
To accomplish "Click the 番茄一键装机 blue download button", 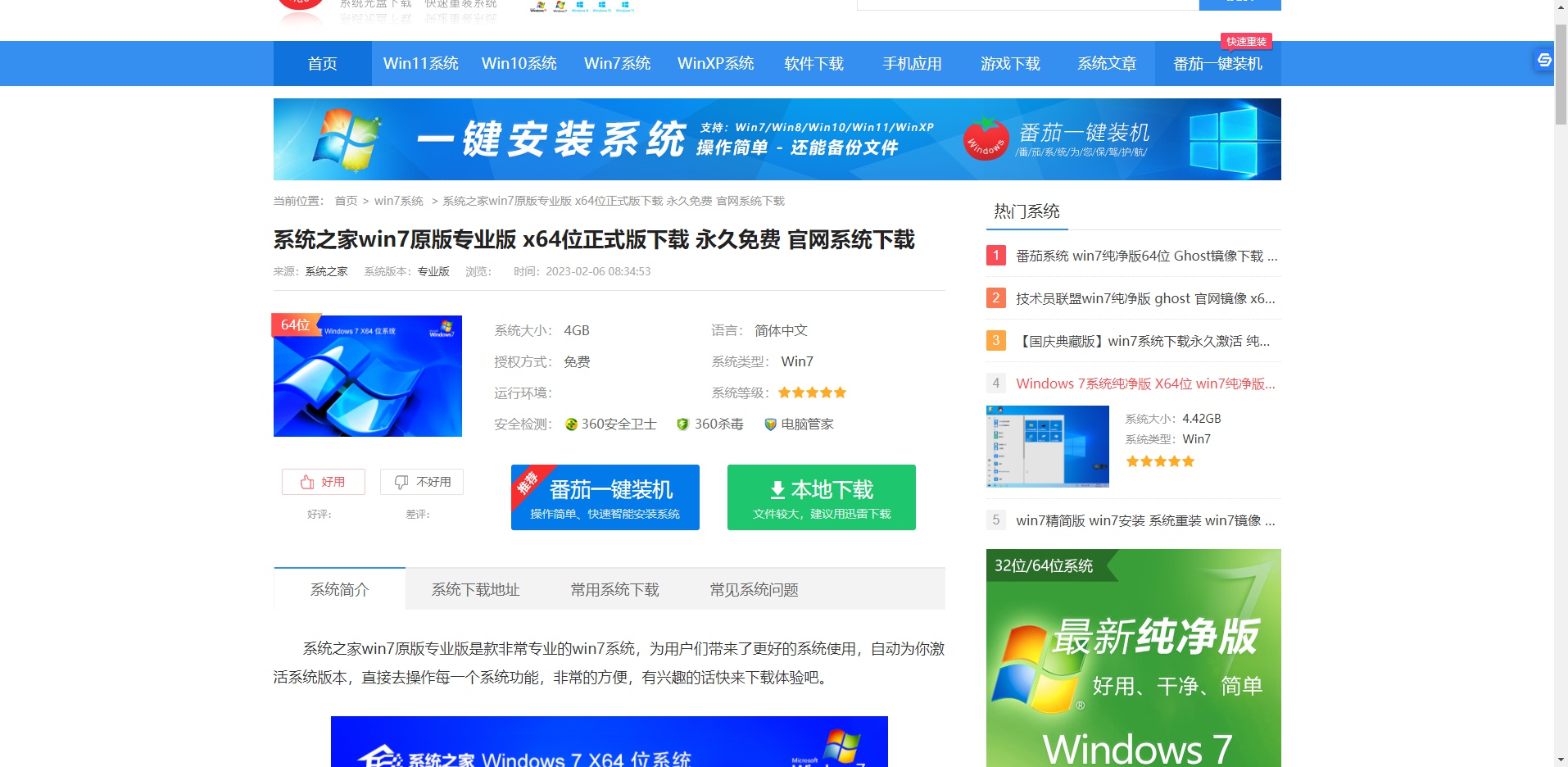I will pyautogui.click(x=605, y=497).
